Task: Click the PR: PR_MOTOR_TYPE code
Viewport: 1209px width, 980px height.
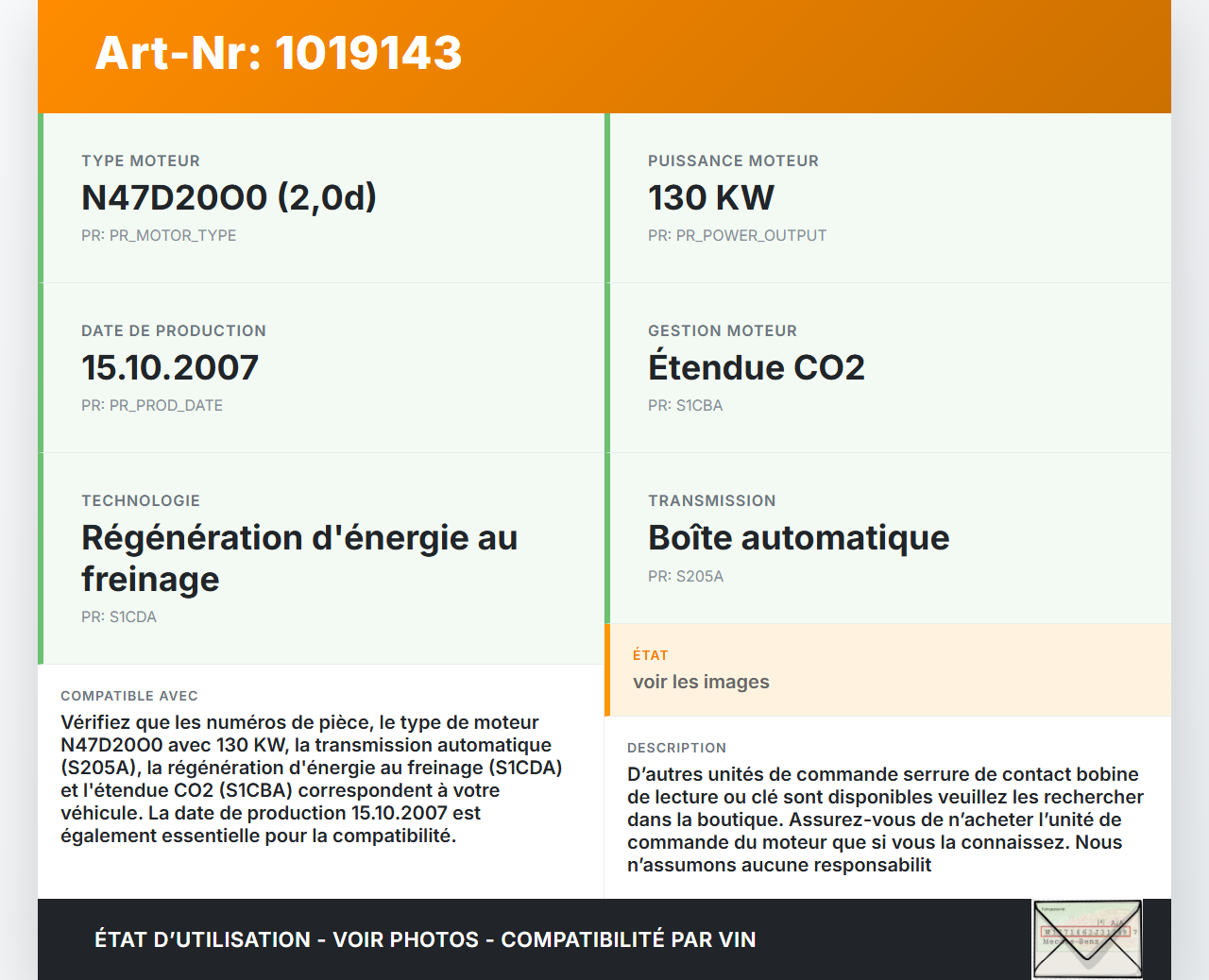Action: click(159, 235)
